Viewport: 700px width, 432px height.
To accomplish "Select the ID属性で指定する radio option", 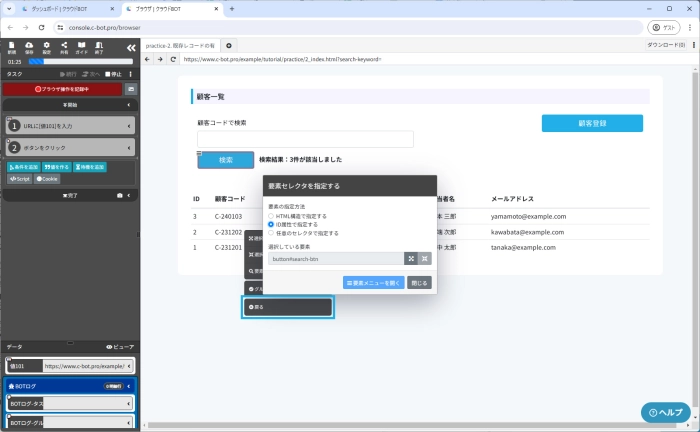I will pos(271,224).
